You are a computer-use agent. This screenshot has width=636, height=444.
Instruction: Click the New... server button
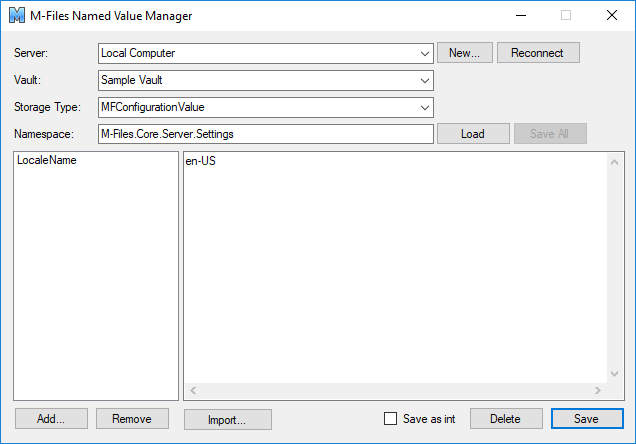(465, 53)
